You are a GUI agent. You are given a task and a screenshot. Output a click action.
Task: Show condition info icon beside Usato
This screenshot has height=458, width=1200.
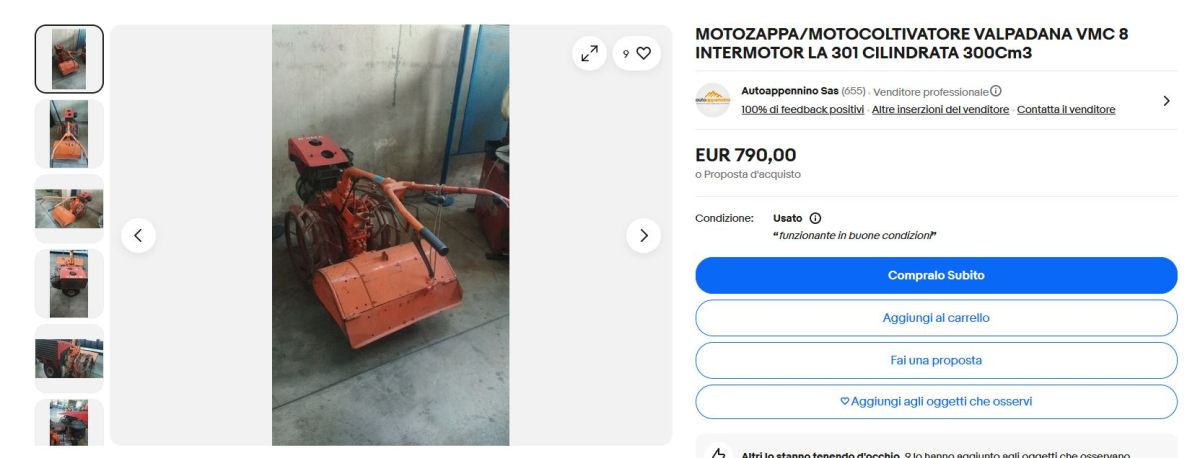(x=815, y=218)
